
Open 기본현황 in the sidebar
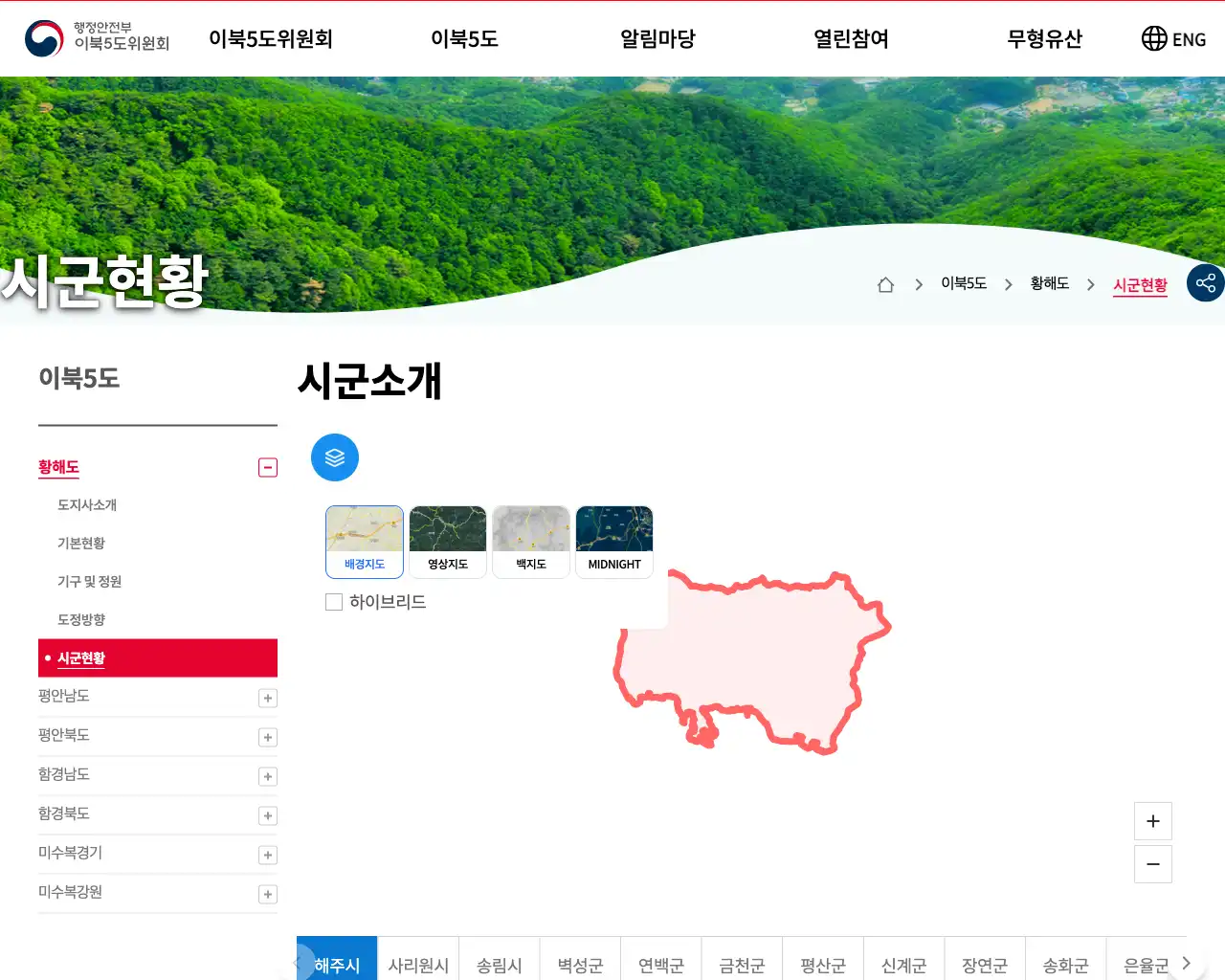click(81, 543)
